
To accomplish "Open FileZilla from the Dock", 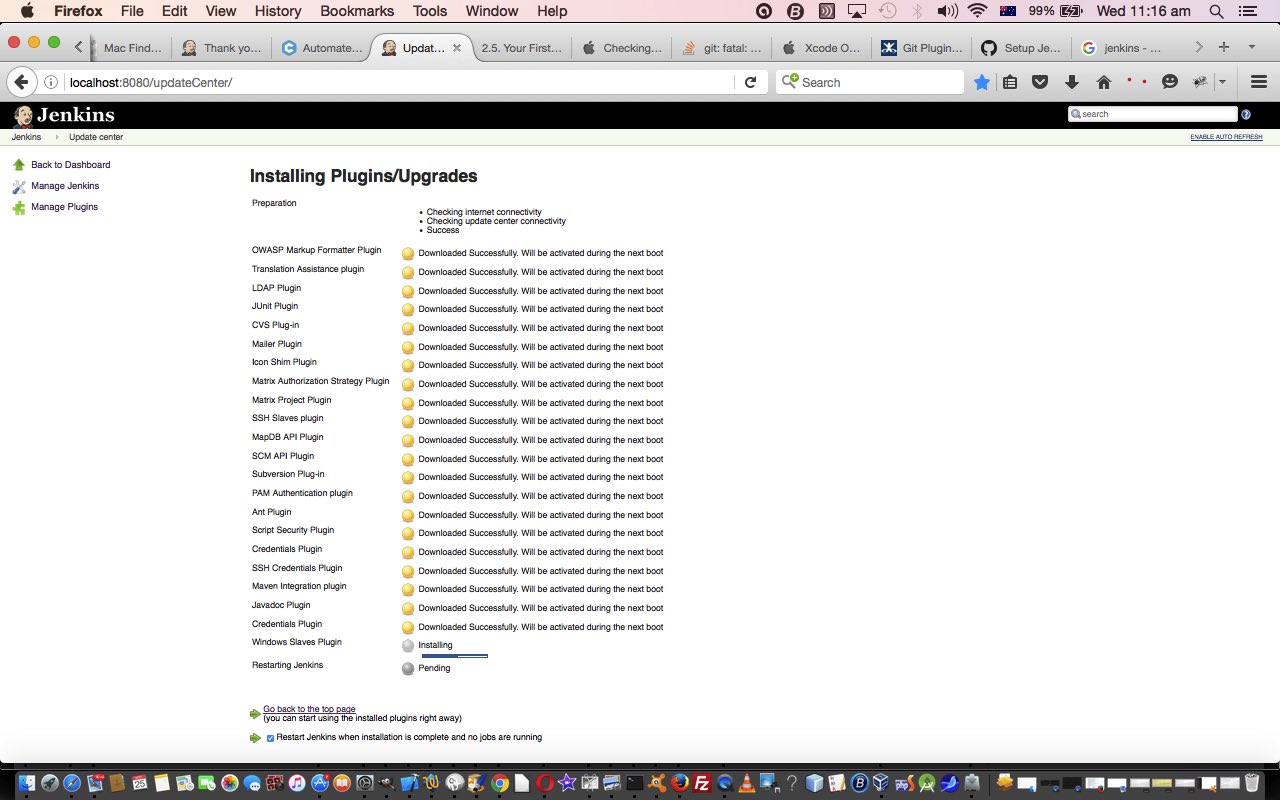I will click(702, 783).
